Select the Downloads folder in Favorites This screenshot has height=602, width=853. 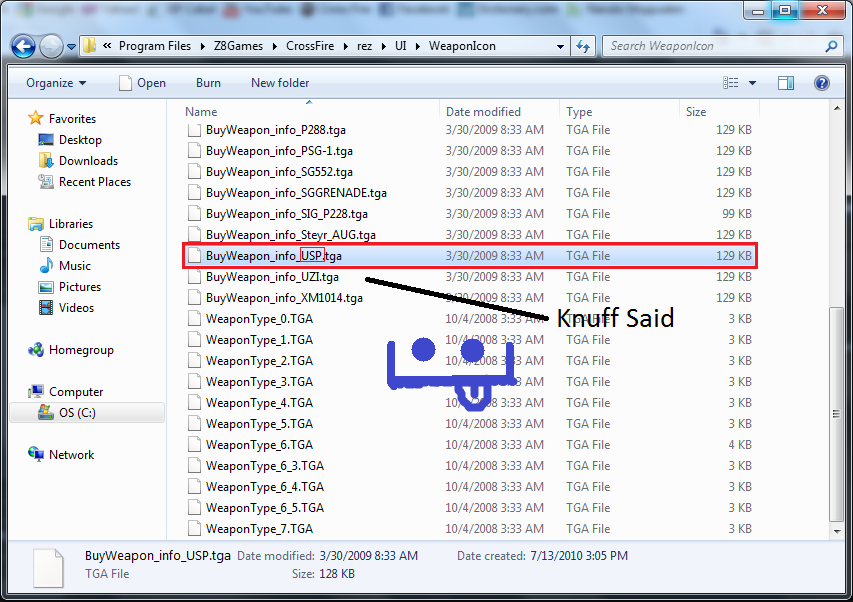pyautogui.click(x=88, y=161)
